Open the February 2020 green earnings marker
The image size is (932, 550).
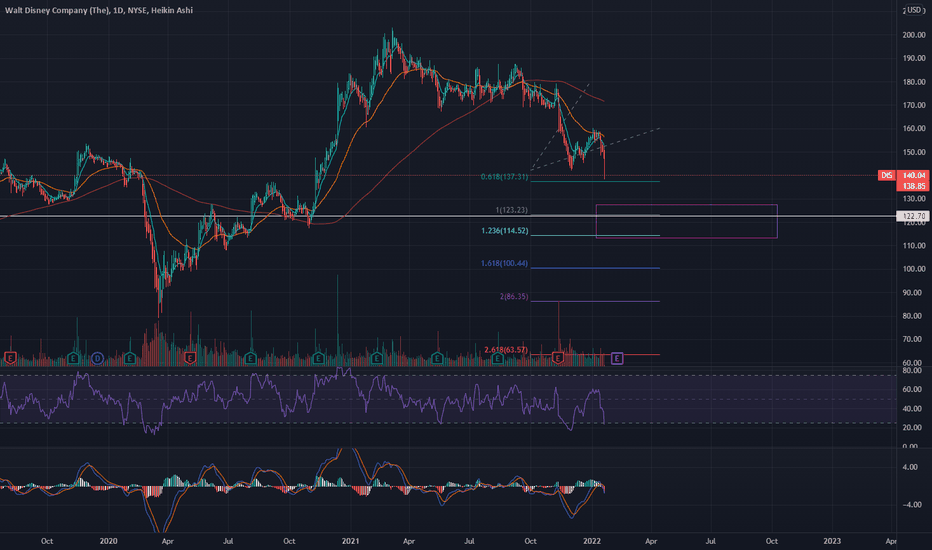click(x=130, y=358)
